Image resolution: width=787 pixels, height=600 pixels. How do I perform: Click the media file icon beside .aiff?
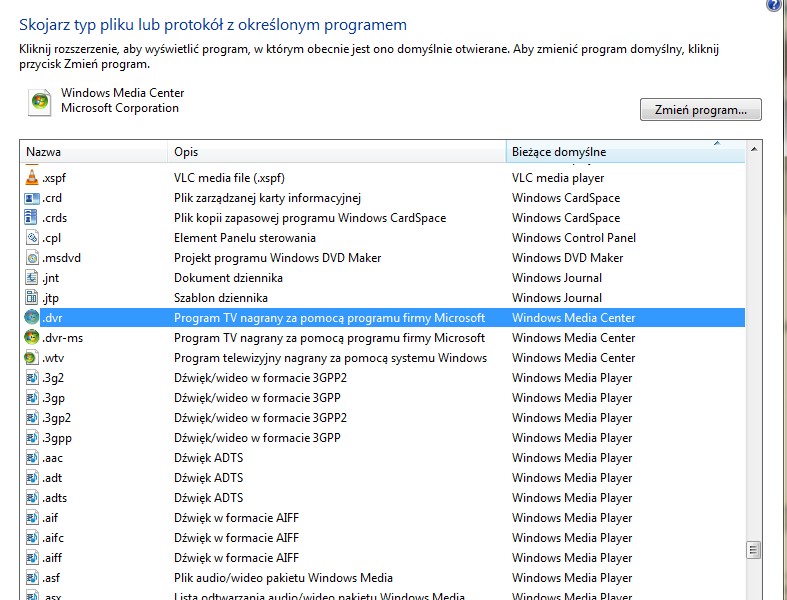tap(32, 558)
